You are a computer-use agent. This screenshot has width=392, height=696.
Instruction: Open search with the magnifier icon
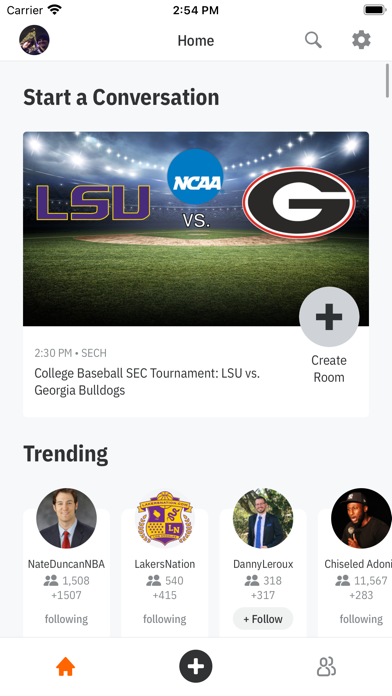[313, 40]
